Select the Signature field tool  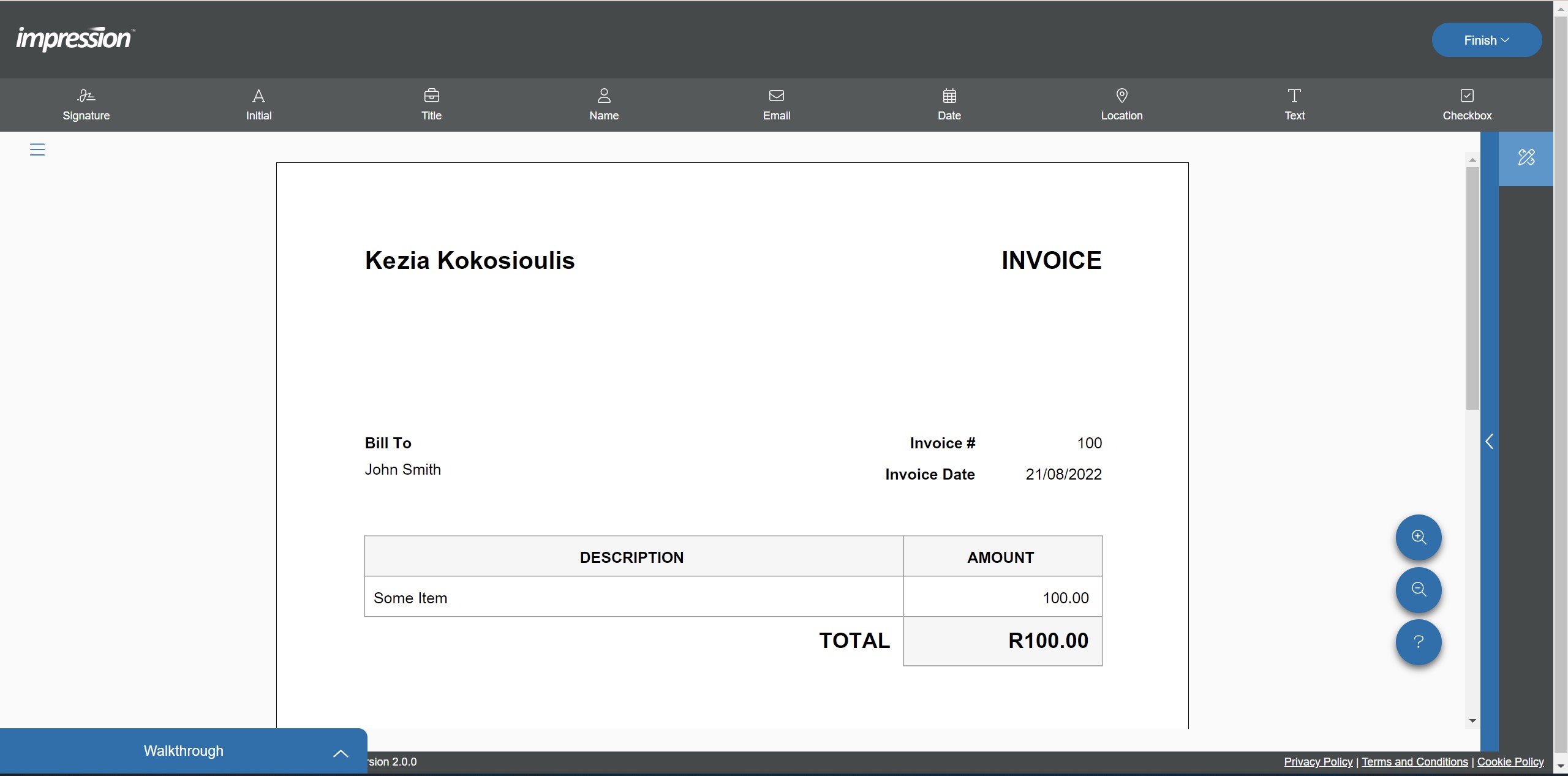pyautogui.click(x=86, y=105)
